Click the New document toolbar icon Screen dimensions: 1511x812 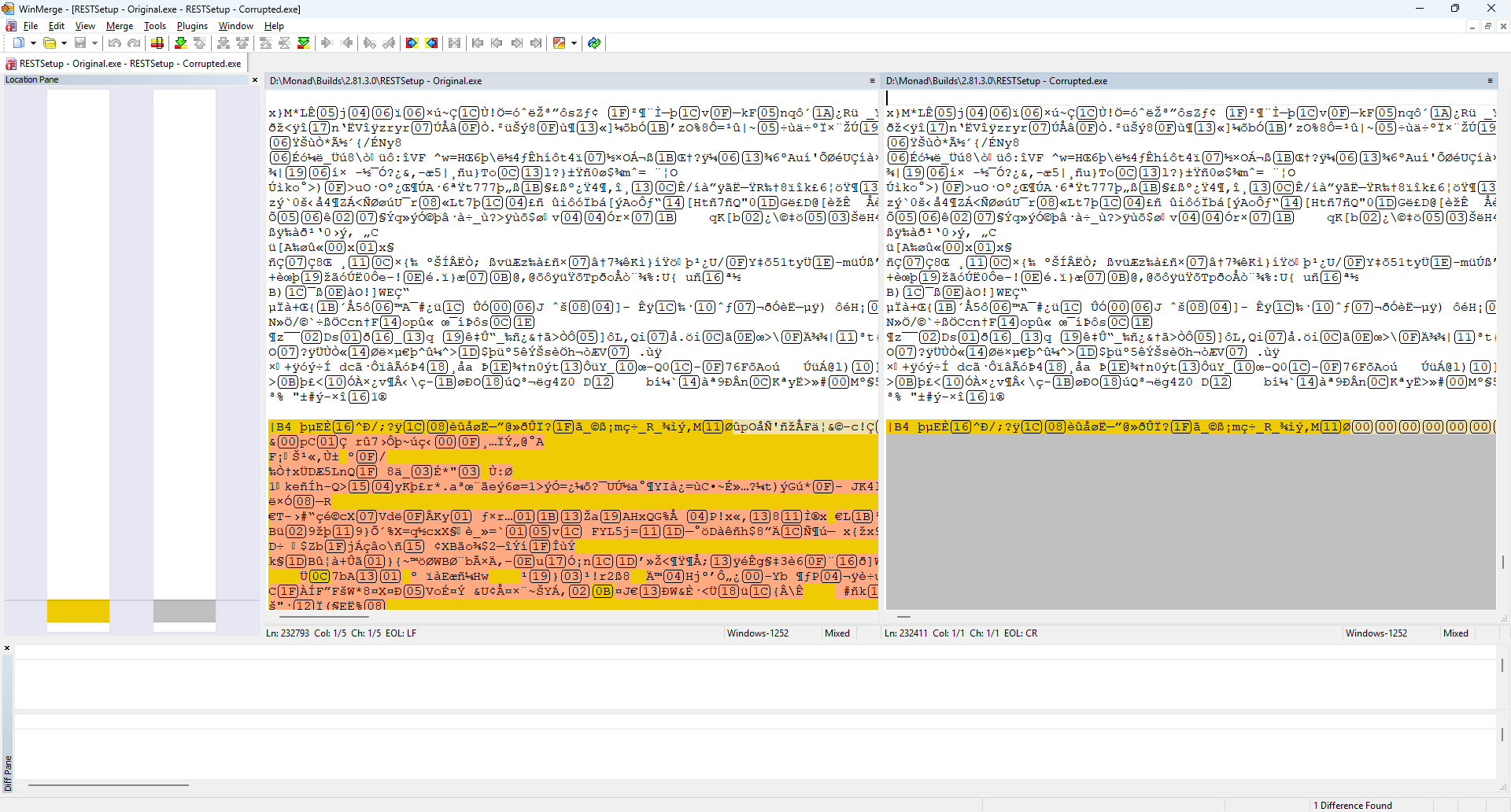[18, 43]
